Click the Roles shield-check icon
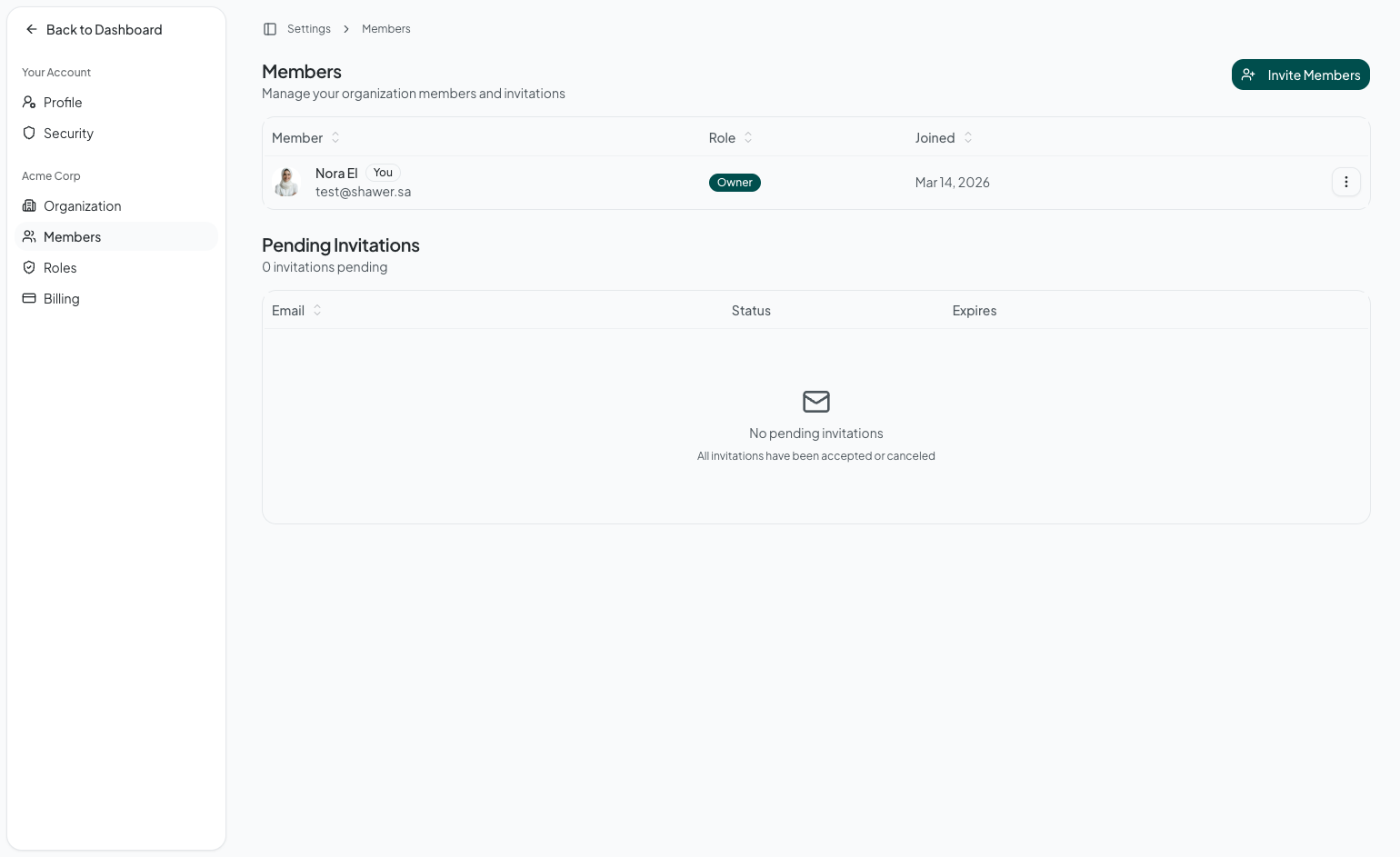This screenshot has width=1400, height=857. [29, 268]
